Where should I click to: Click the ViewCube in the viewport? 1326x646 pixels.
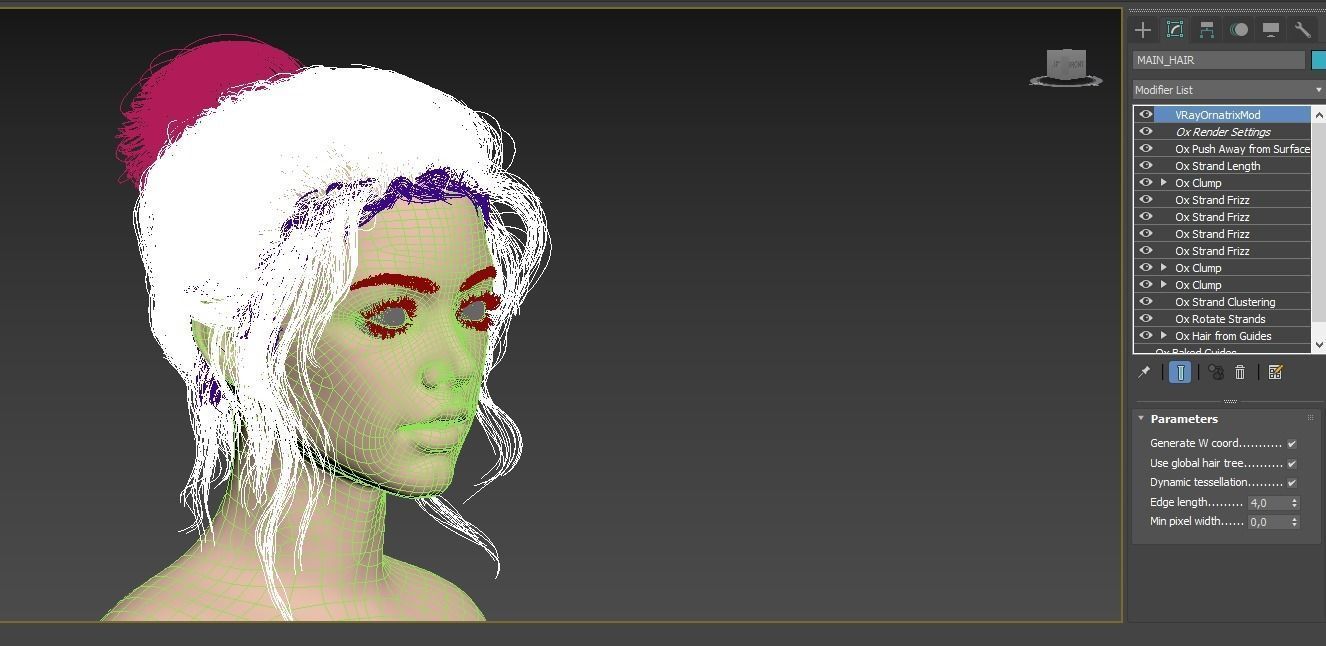pyautogui.click(x=1066, y=67)
